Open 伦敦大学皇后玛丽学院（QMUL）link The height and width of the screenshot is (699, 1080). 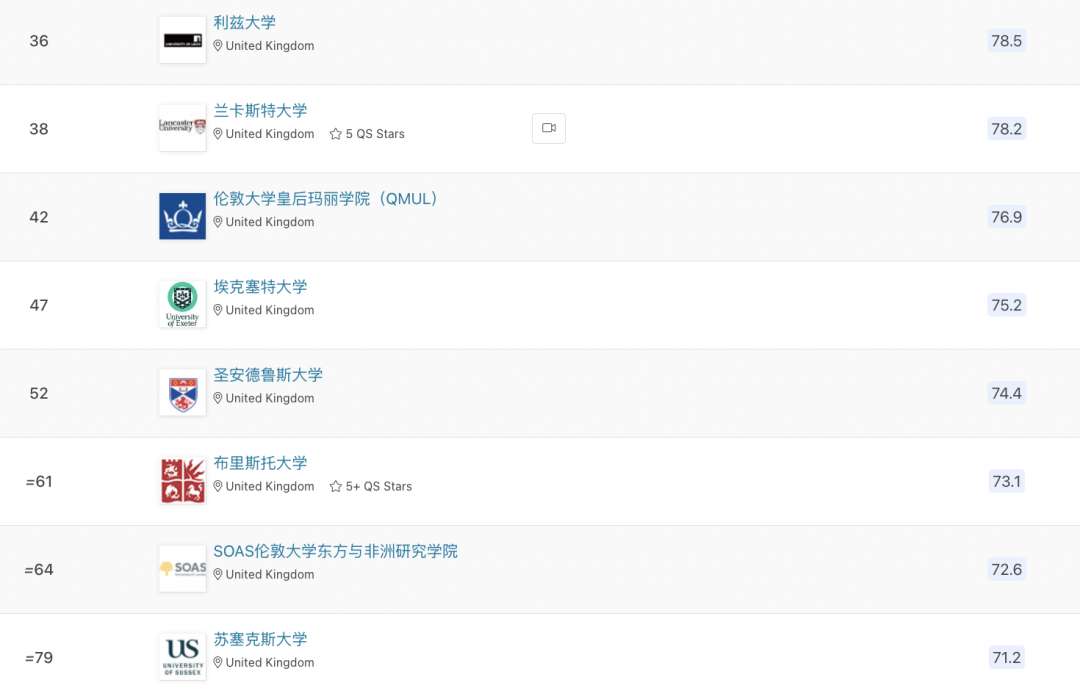326,199
